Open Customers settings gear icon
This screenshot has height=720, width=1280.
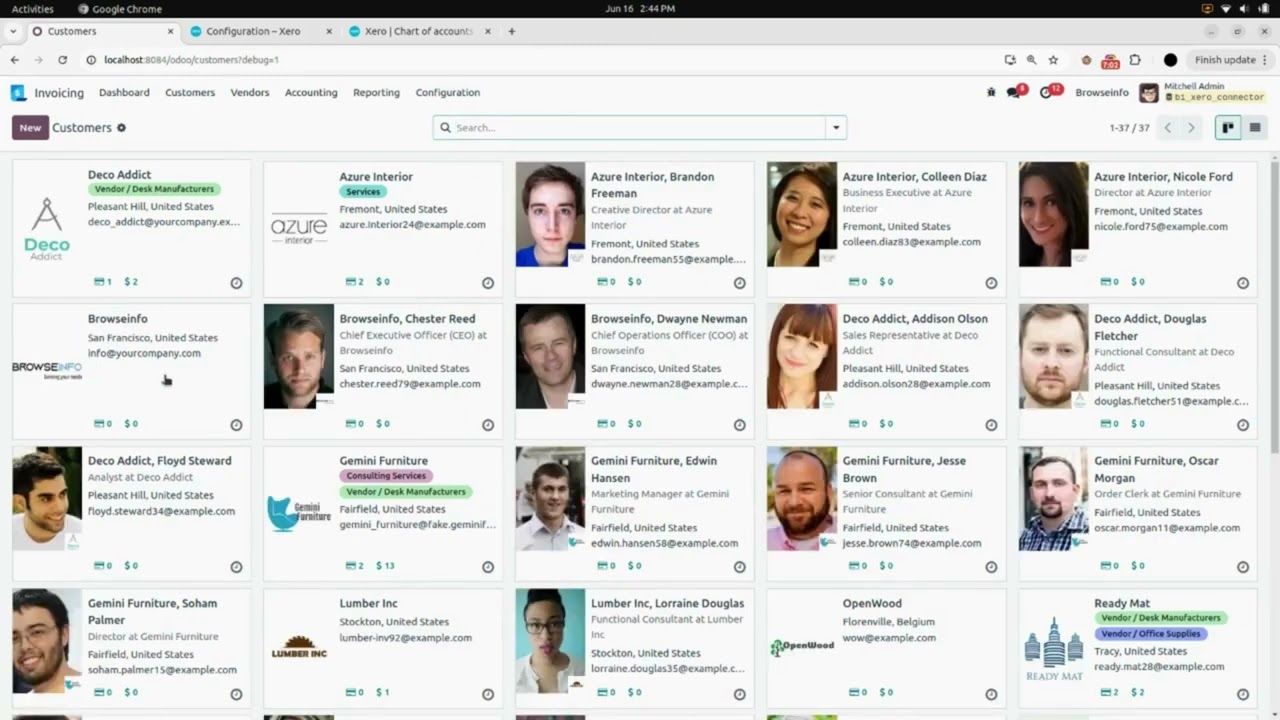[x=122, y=128]
